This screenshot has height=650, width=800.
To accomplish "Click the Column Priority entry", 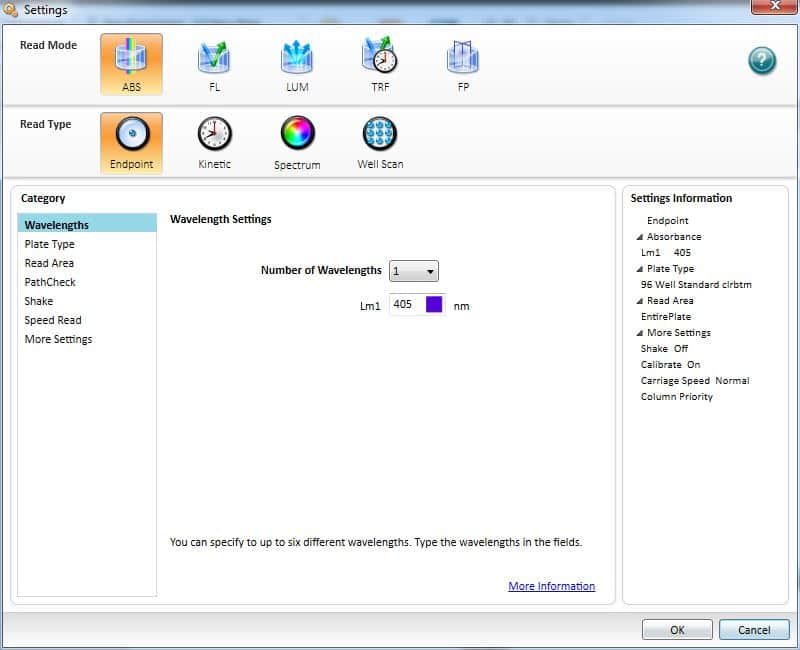I will tap(677, 396).
